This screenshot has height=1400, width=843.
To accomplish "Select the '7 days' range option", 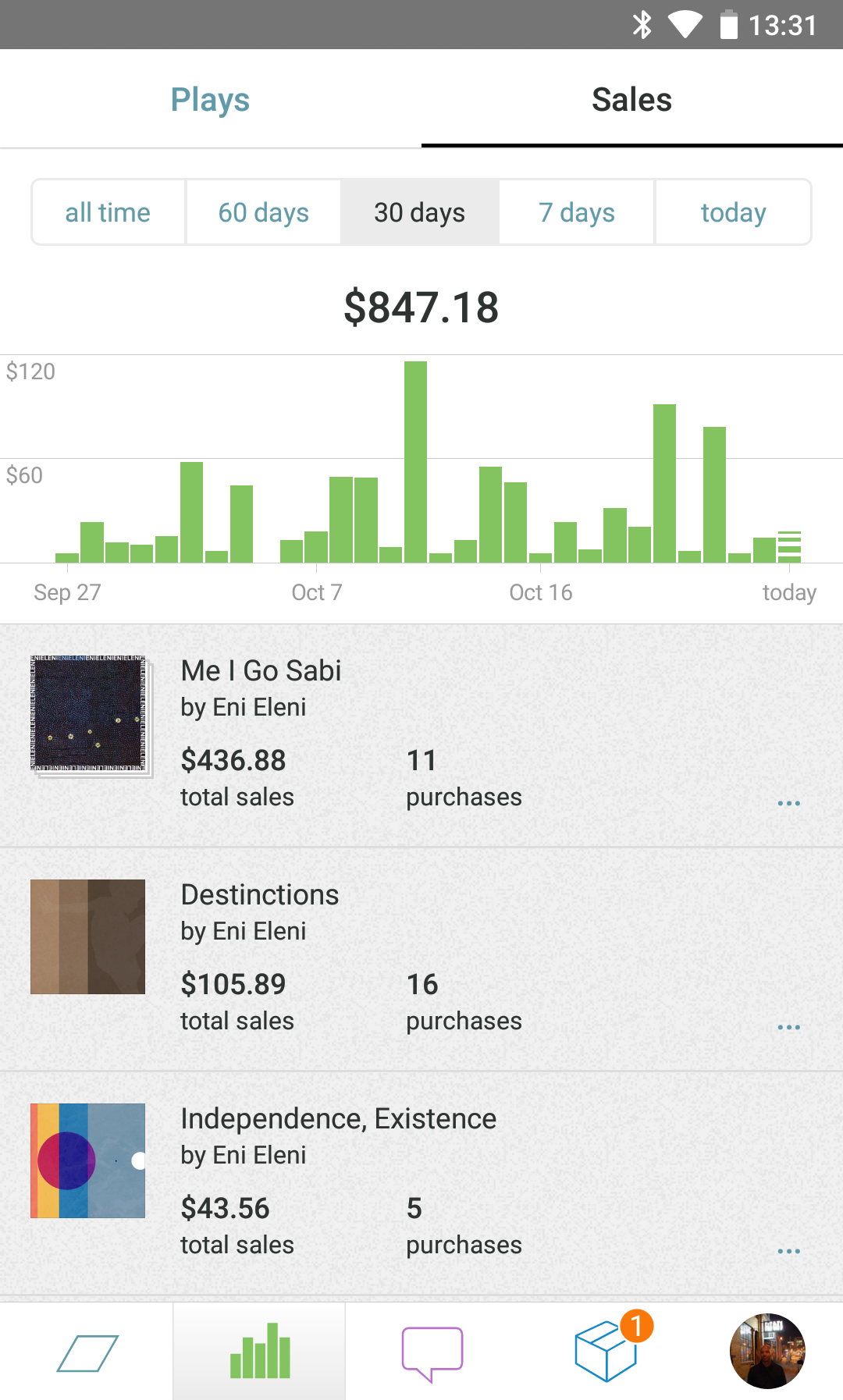I will [577, 212].
